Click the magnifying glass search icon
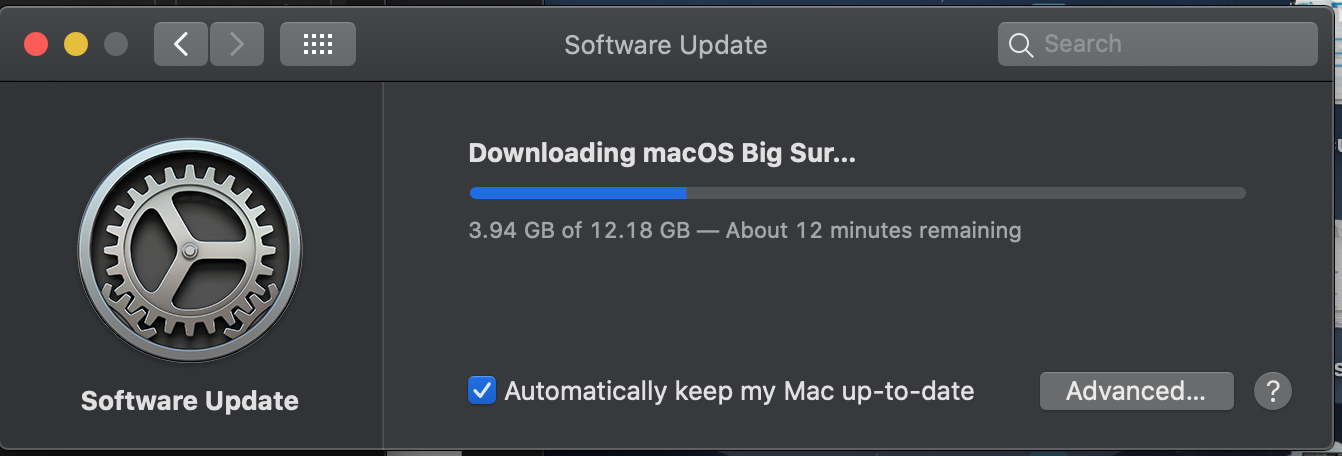This screenshot has width=1342, height=456. point(1021,45)
